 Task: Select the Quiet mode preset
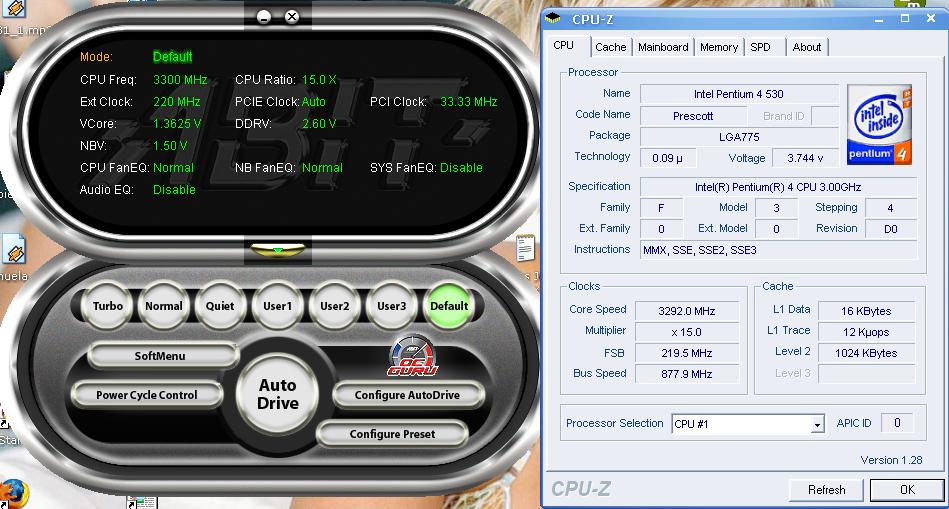[220, 306]
